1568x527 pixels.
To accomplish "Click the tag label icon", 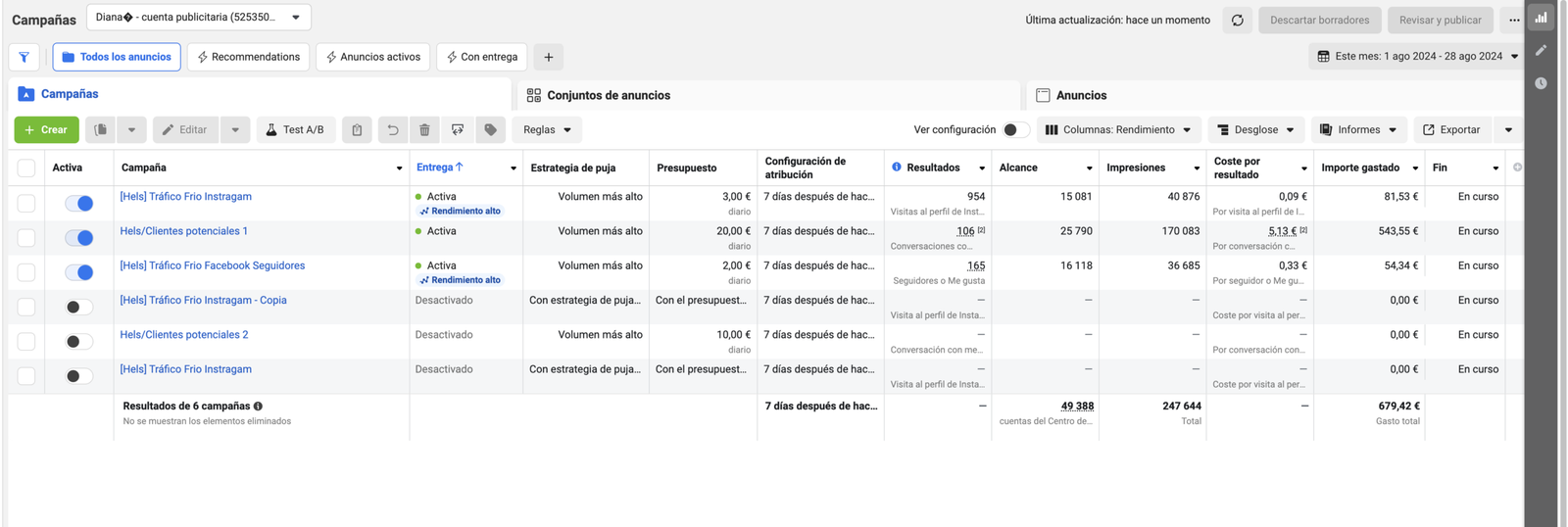I will click(x=491, y=129).
